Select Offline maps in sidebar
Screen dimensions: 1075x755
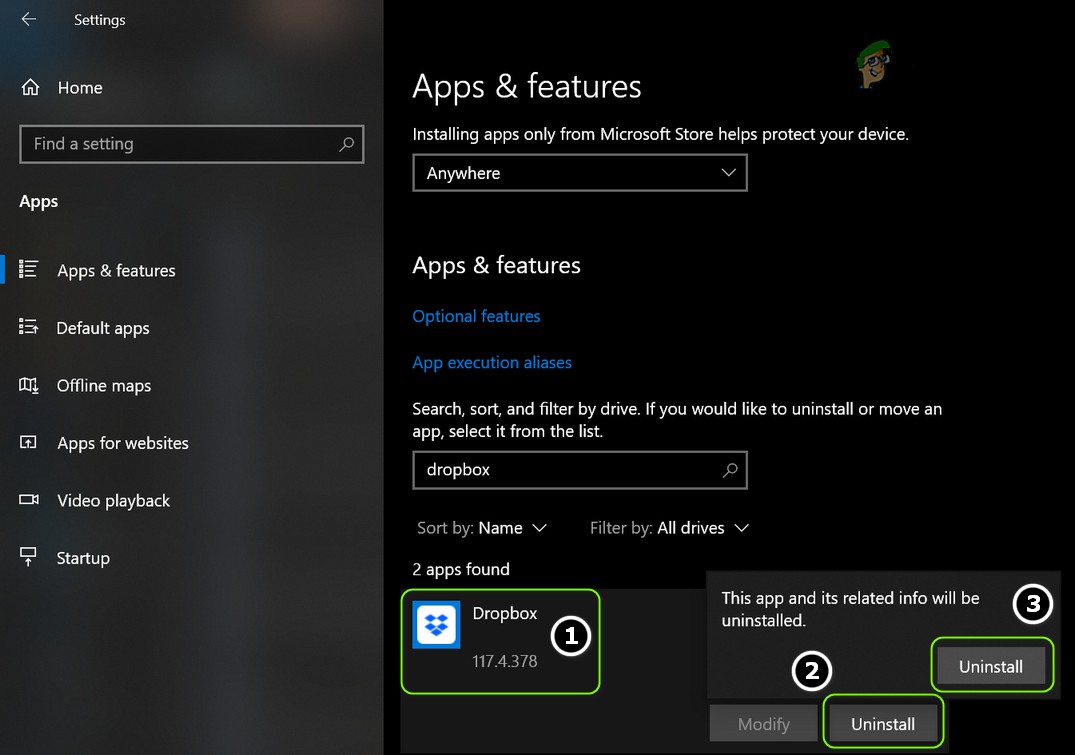104,386
